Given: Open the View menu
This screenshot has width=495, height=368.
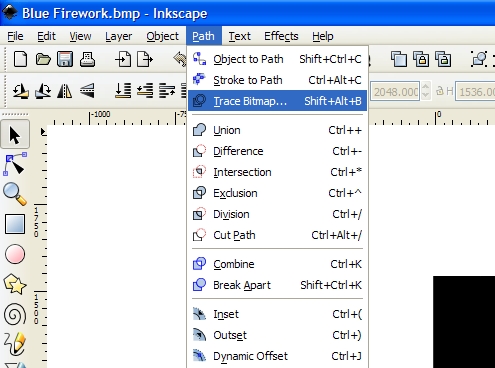Looking at the screenshot, I should tap(80, 36).
